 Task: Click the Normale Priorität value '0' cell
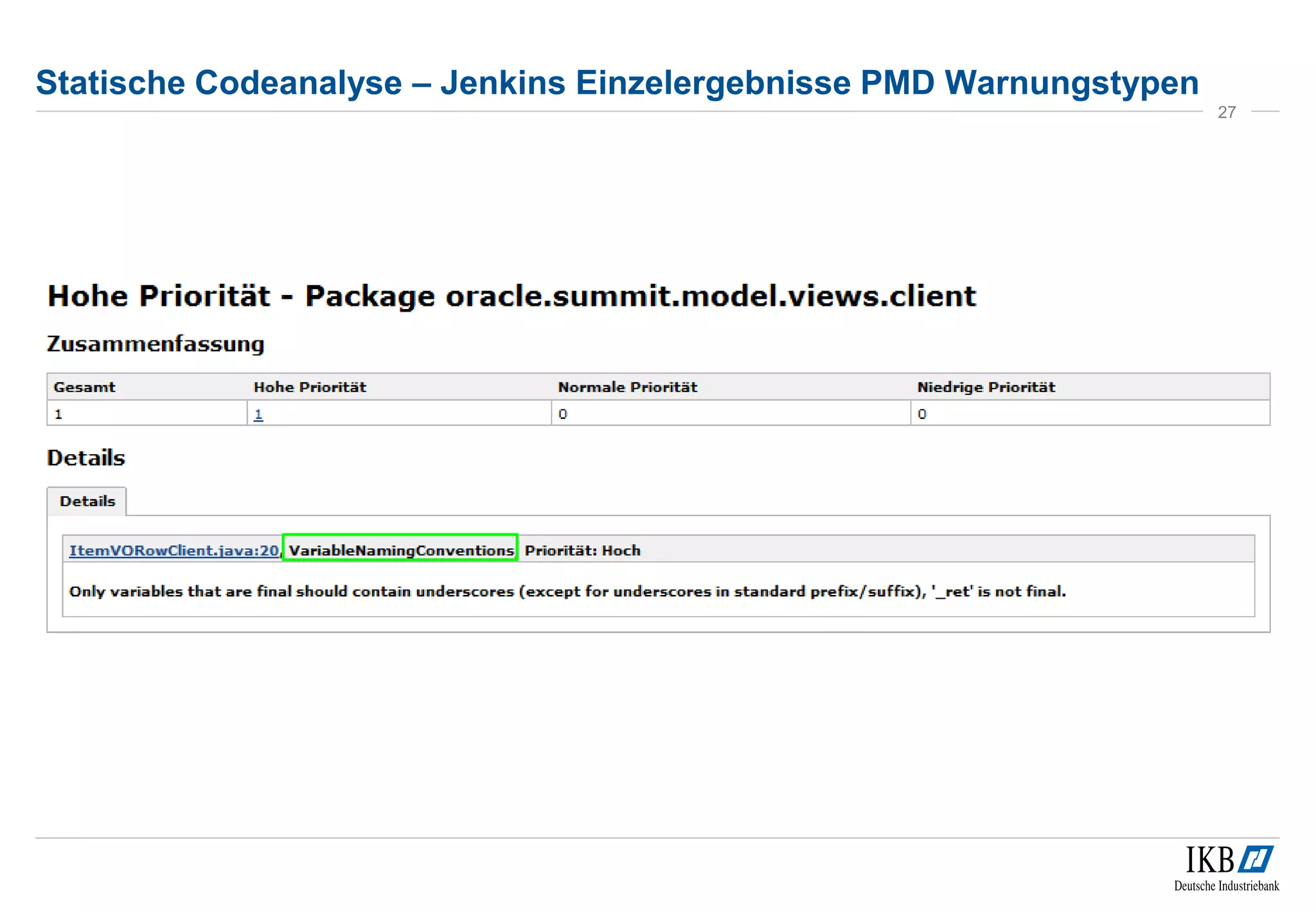tap(731, 414)
